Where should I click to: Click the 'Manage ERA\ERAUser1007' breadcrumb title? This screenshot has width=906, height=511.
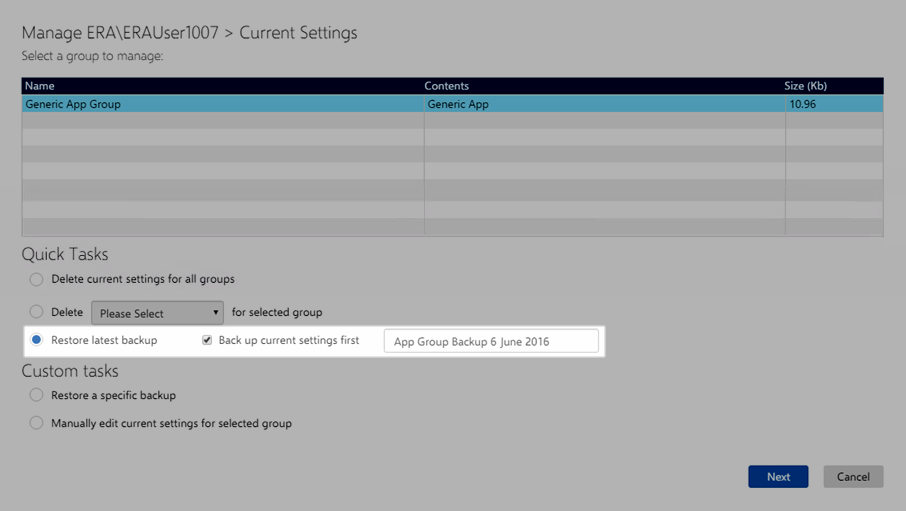[x=120, y=33]
